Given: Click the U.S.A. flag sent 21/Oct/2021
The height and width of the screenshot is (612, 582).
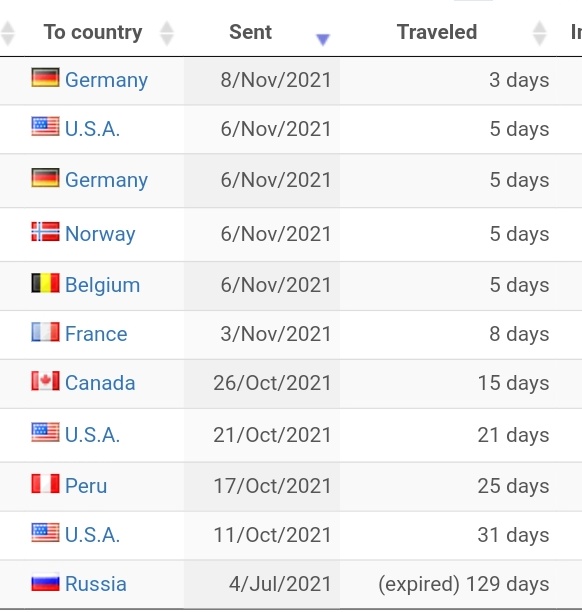Looking at the screenshot, I should [x=45, y=432].
